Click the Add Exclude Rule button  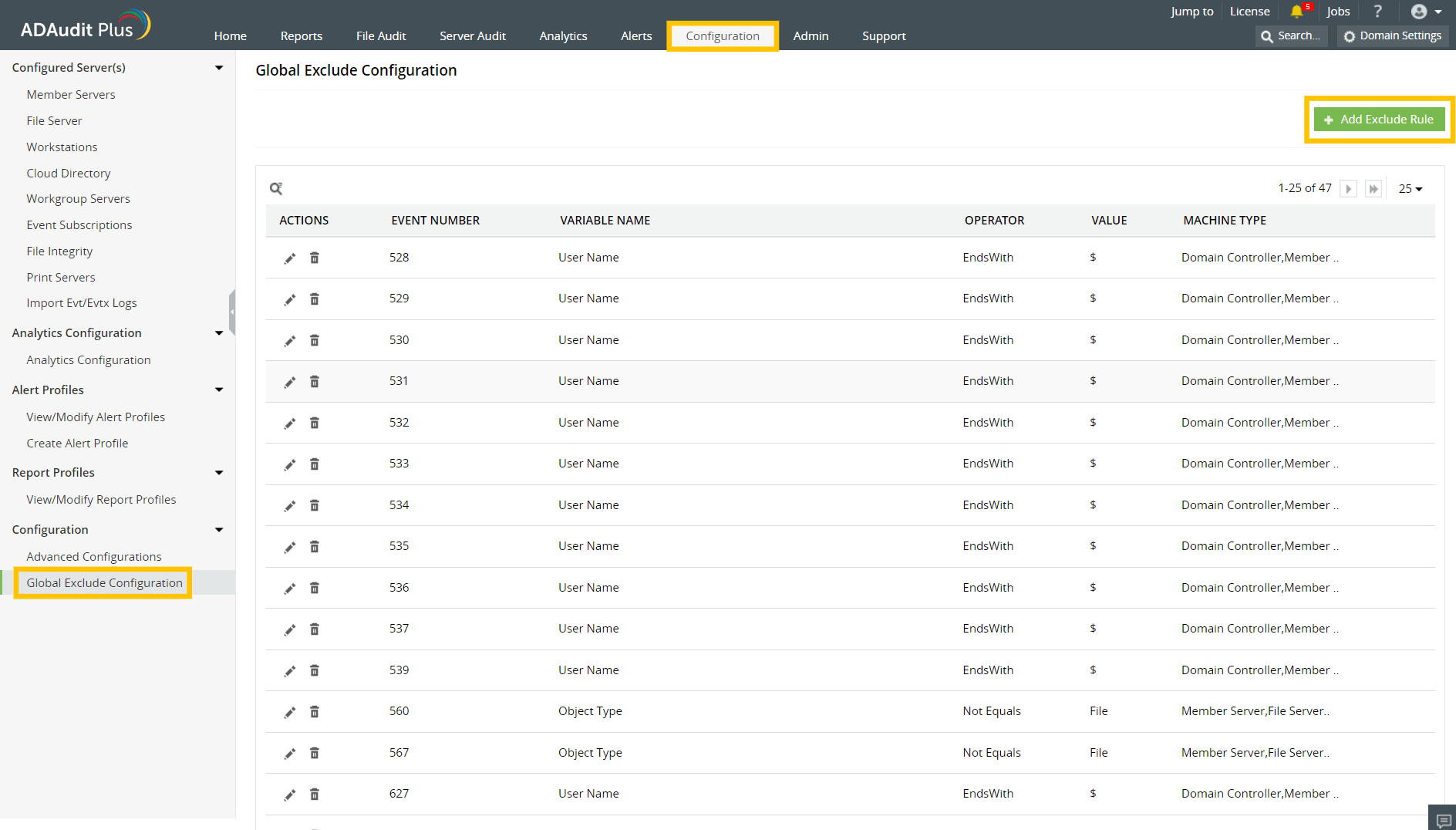(1379, 119)
